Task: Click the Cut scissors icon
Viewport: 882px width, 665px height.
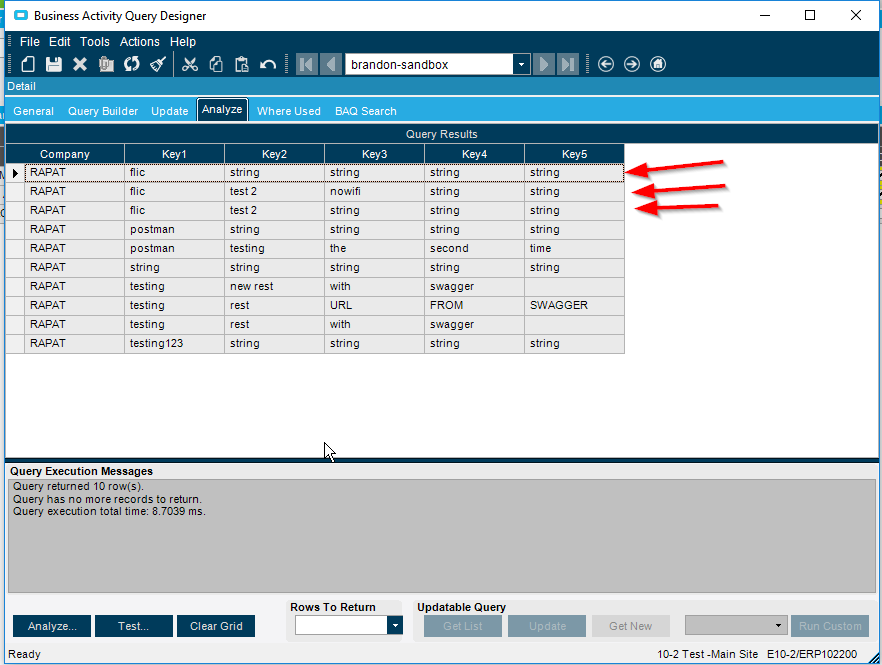Action: (x=190, y=64)
